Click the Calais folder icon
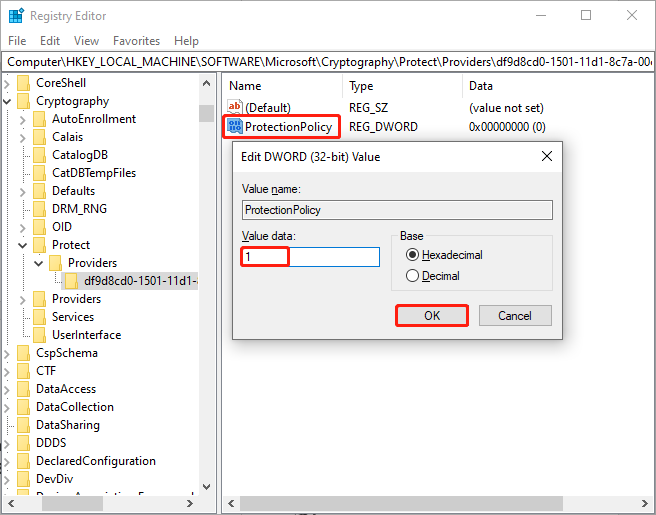Image resolution: width=656 pixels, height=515 pixels. coord(39,137)
